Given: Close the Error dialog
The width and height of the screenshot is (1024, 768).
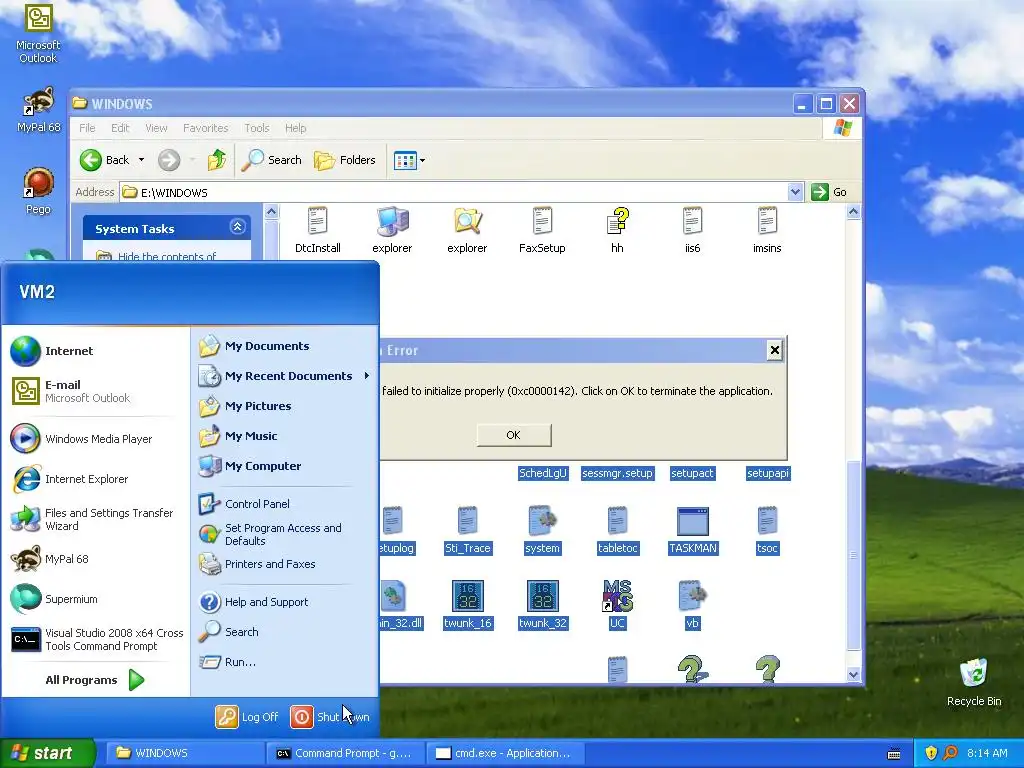Looking at the screenshot, I should click(x=775, y=350).
